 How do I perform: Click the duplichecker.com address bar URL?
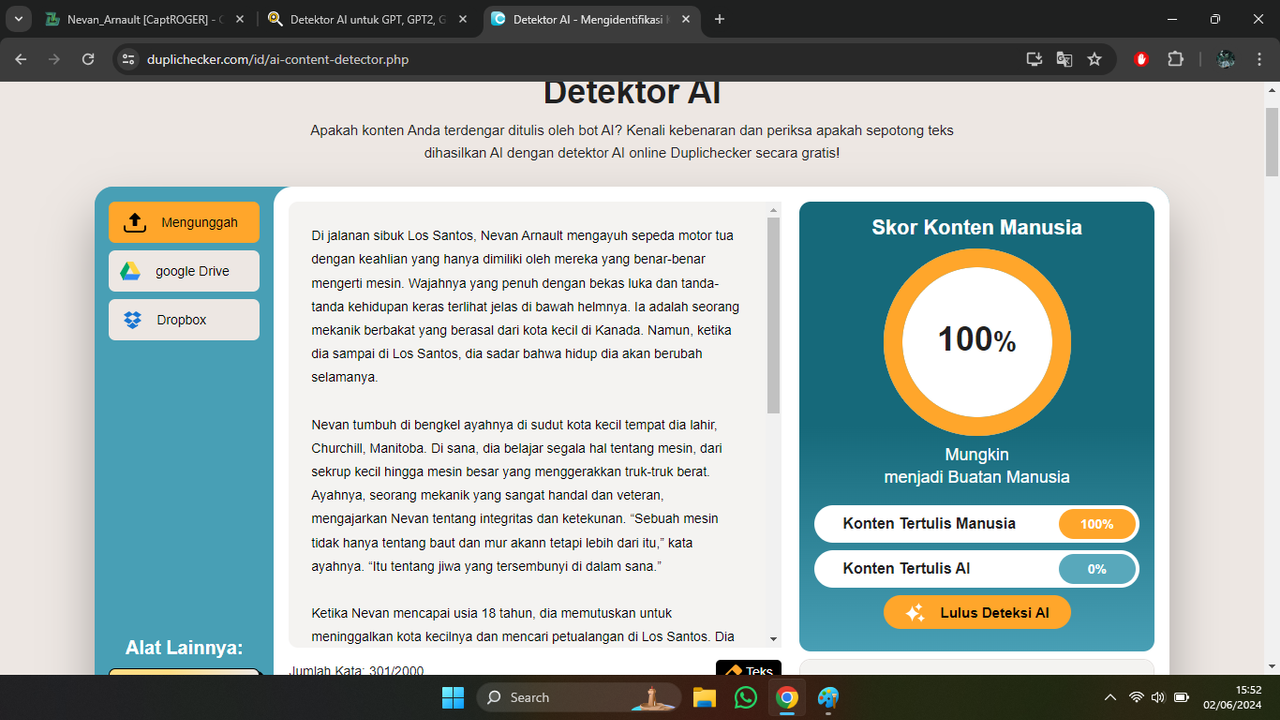278,59
